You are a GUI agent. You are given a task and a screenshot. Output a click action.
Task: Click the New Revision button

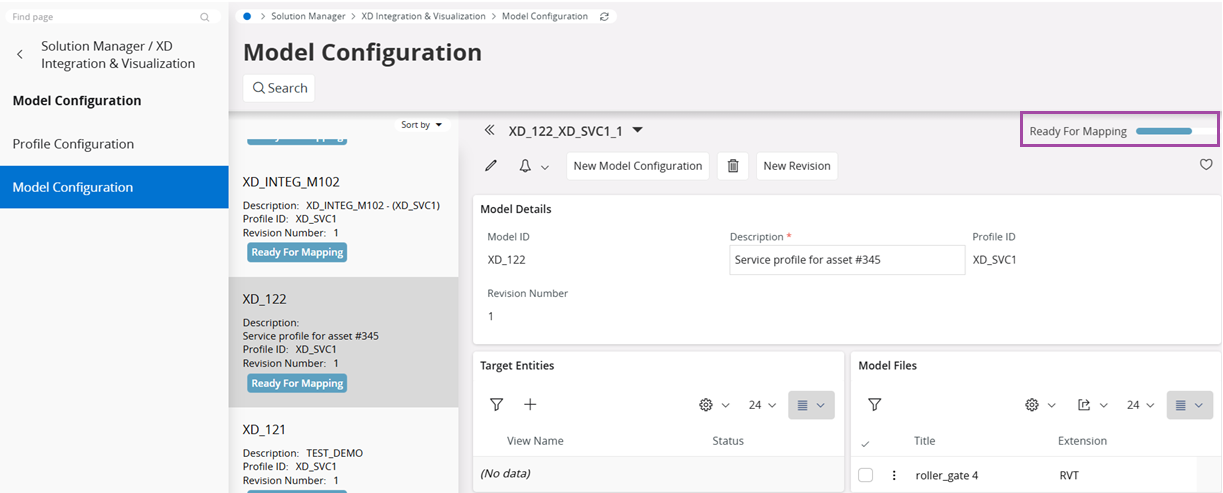[x=796, y=166]
